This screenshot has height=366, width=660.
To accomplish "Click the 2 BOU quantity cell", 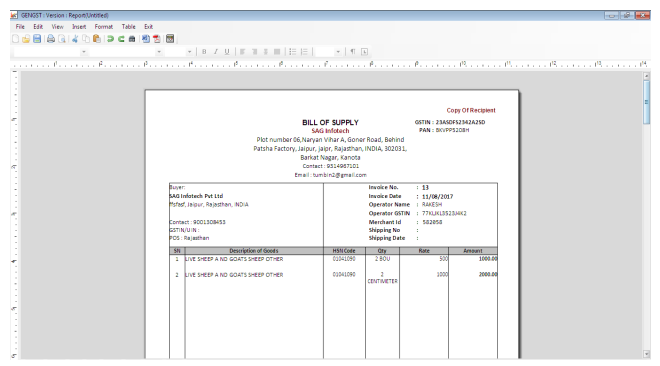I will [x=383, y=259].
